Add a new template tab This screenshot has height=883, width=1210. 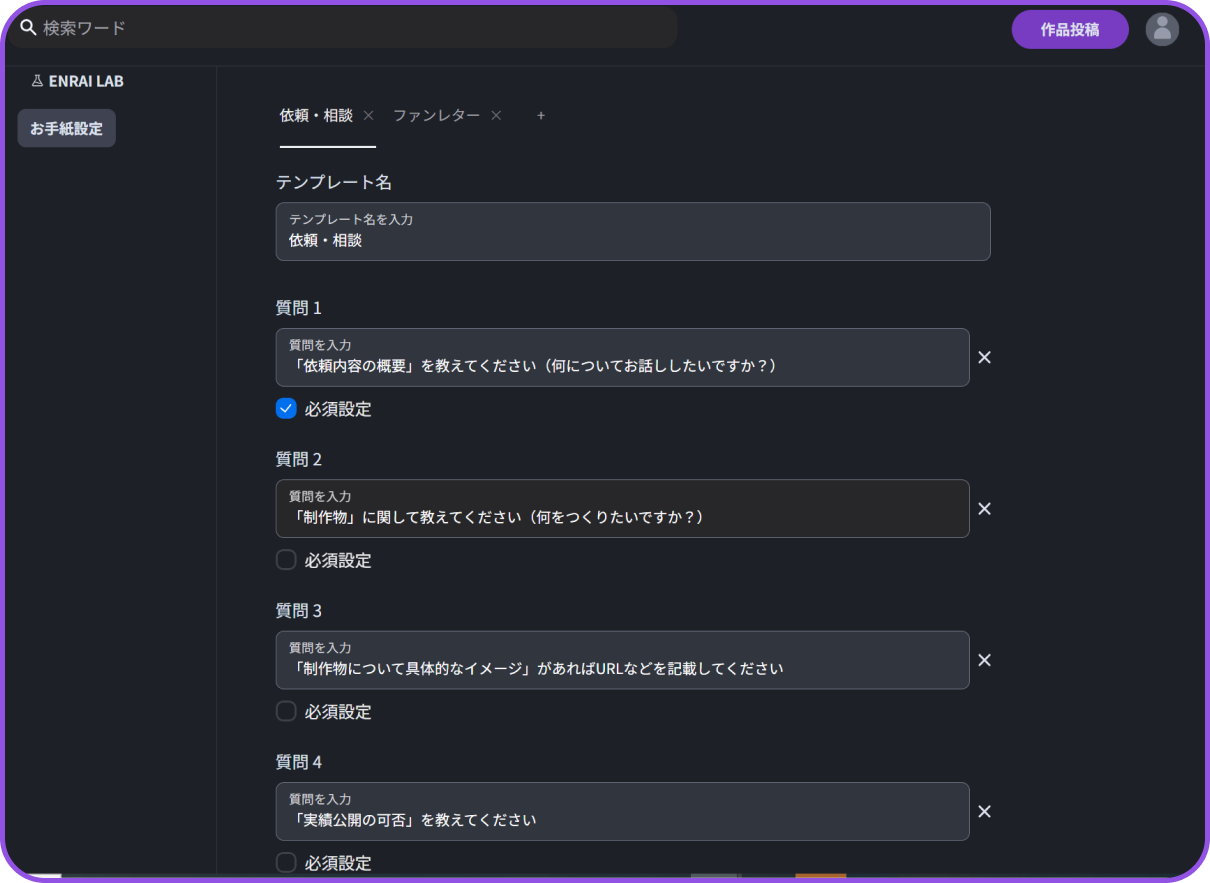click(541, 115)
